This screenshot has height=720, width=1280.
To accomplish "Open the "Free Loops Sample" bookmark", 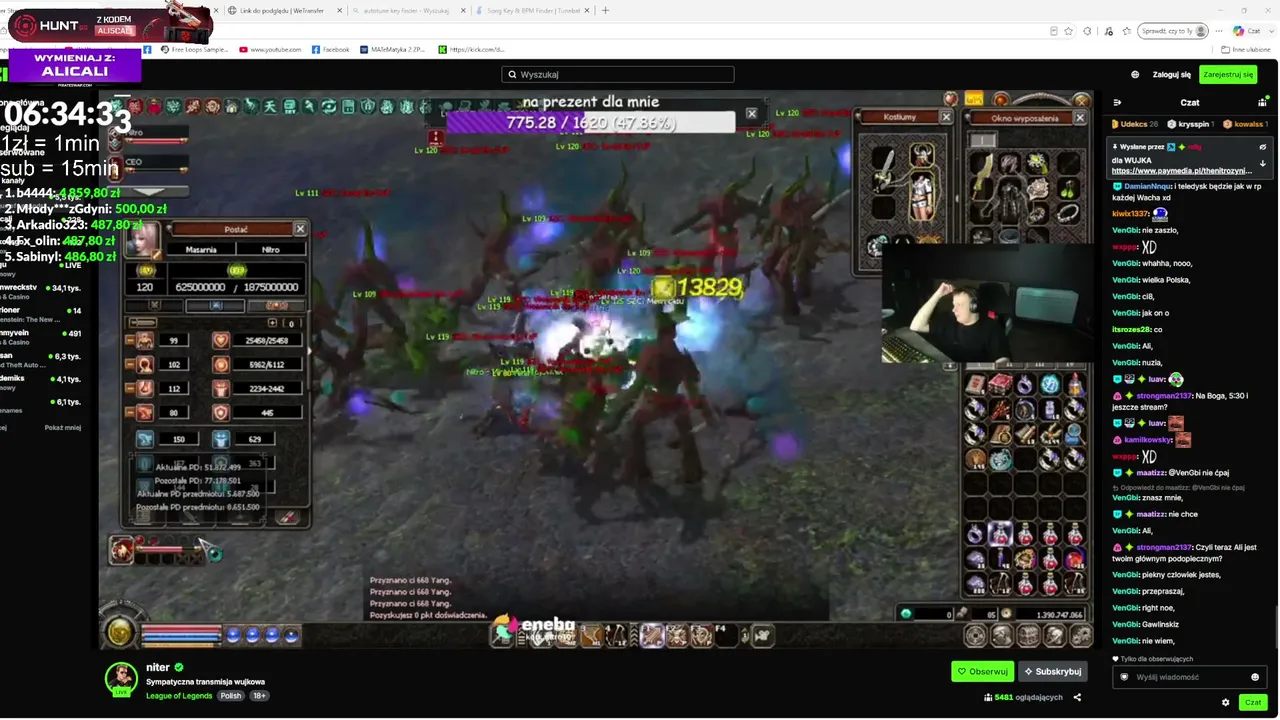I will 194,49.
